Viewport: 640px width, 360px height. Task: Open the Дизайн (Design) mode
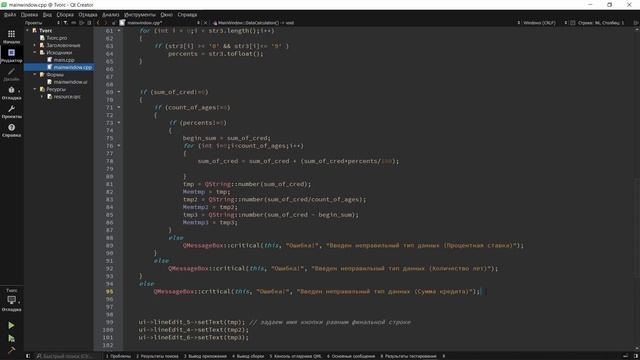click(11, 74)
